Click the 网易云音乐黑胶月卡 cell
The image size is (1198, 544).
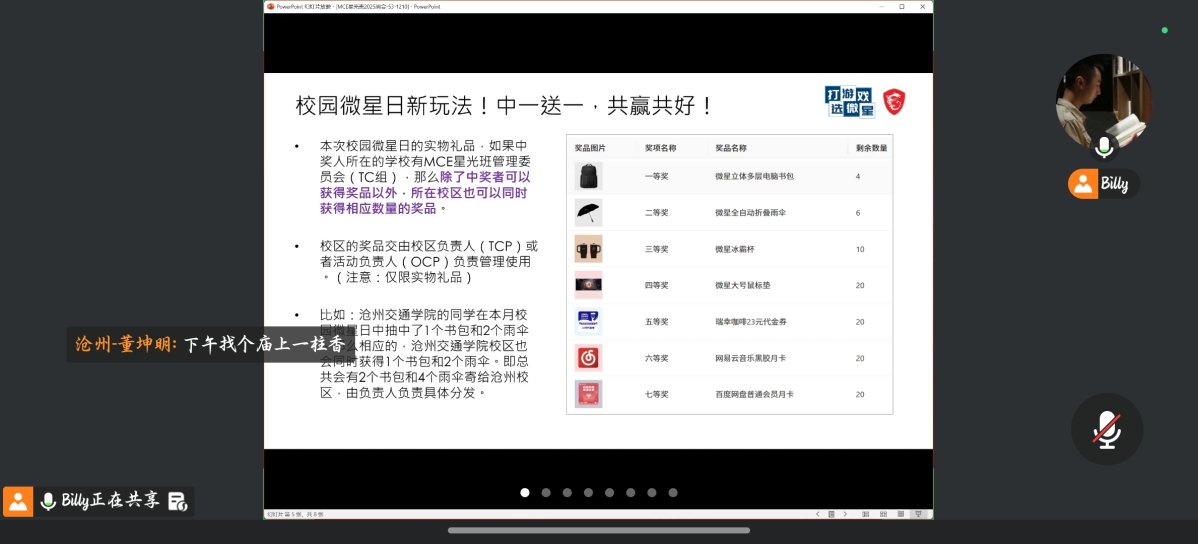click(x=750, y=358)
